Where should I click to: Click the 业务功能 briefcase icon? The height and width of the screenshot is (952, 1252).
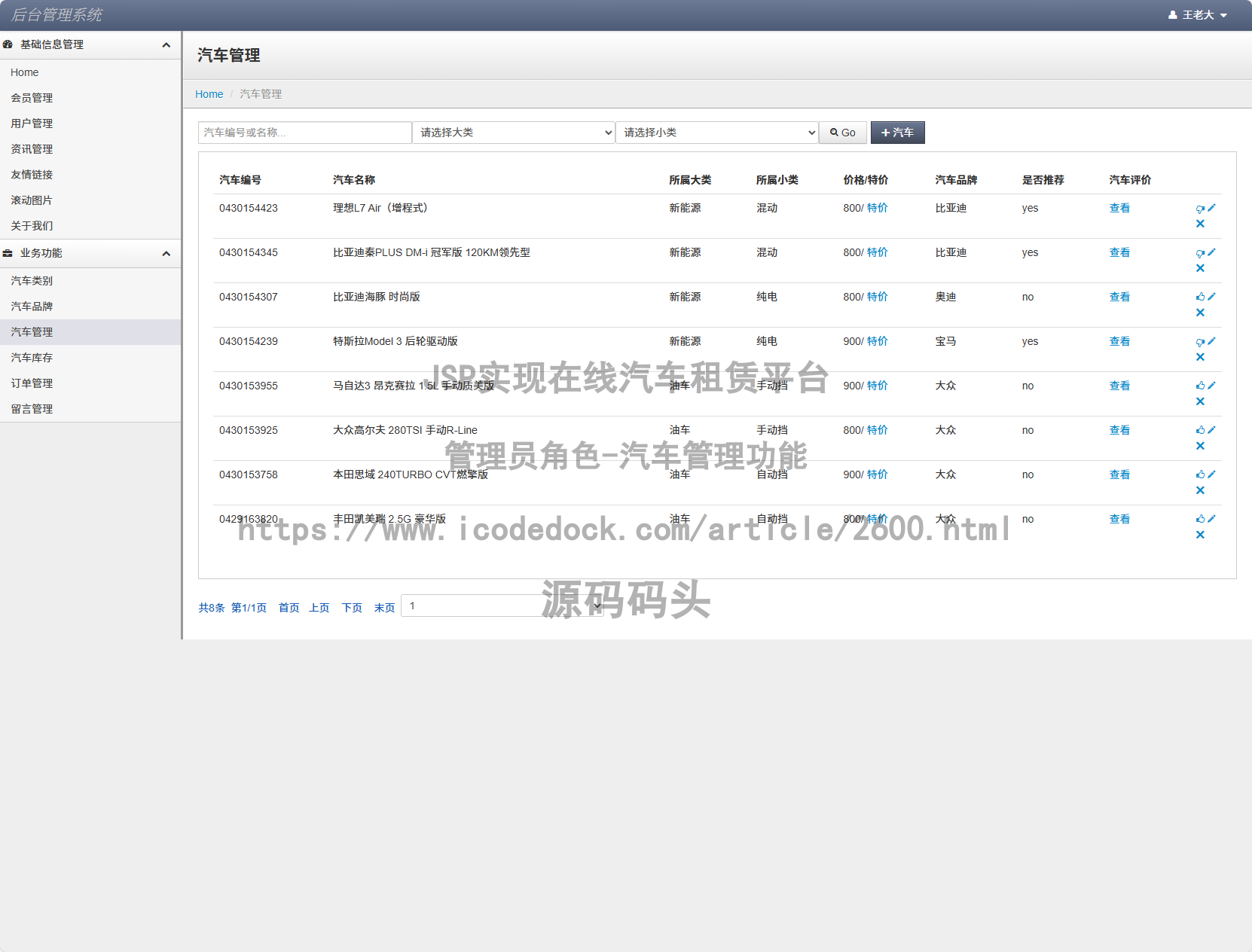pos(8,253)
